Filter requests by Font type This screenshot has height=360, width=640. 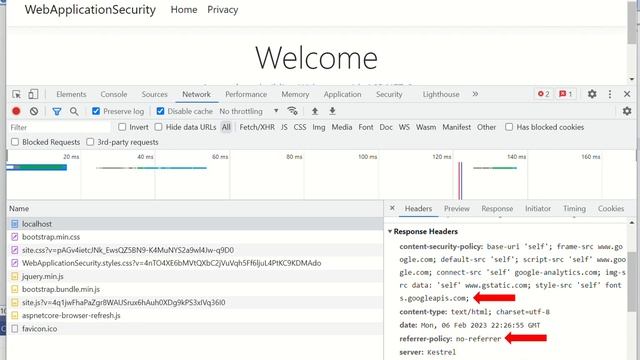(x=366, y=127)
